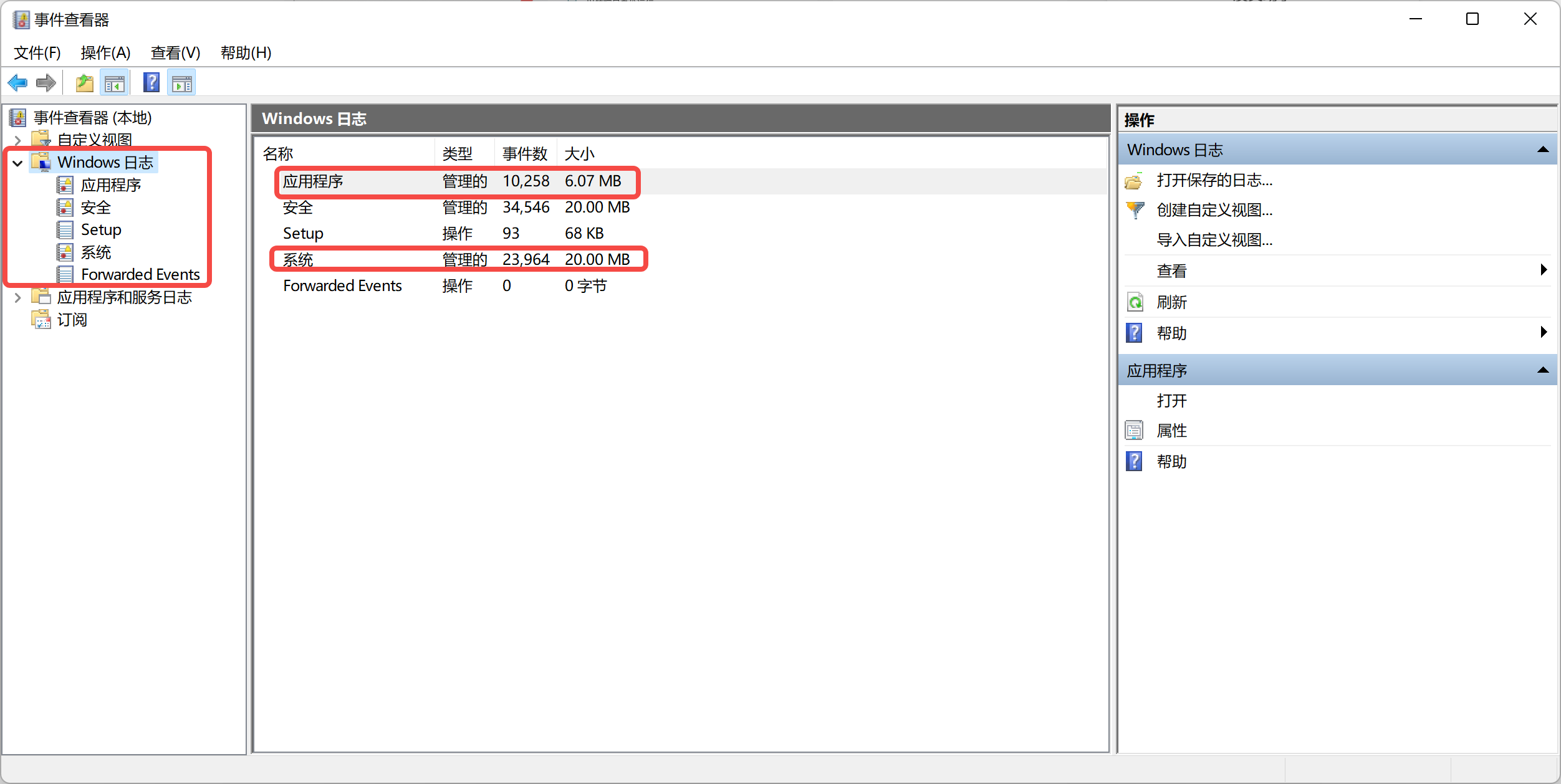Click the Event Viewer title bar app icon
The width and height of the screenshot is (1561, 784).
(21, 20)
